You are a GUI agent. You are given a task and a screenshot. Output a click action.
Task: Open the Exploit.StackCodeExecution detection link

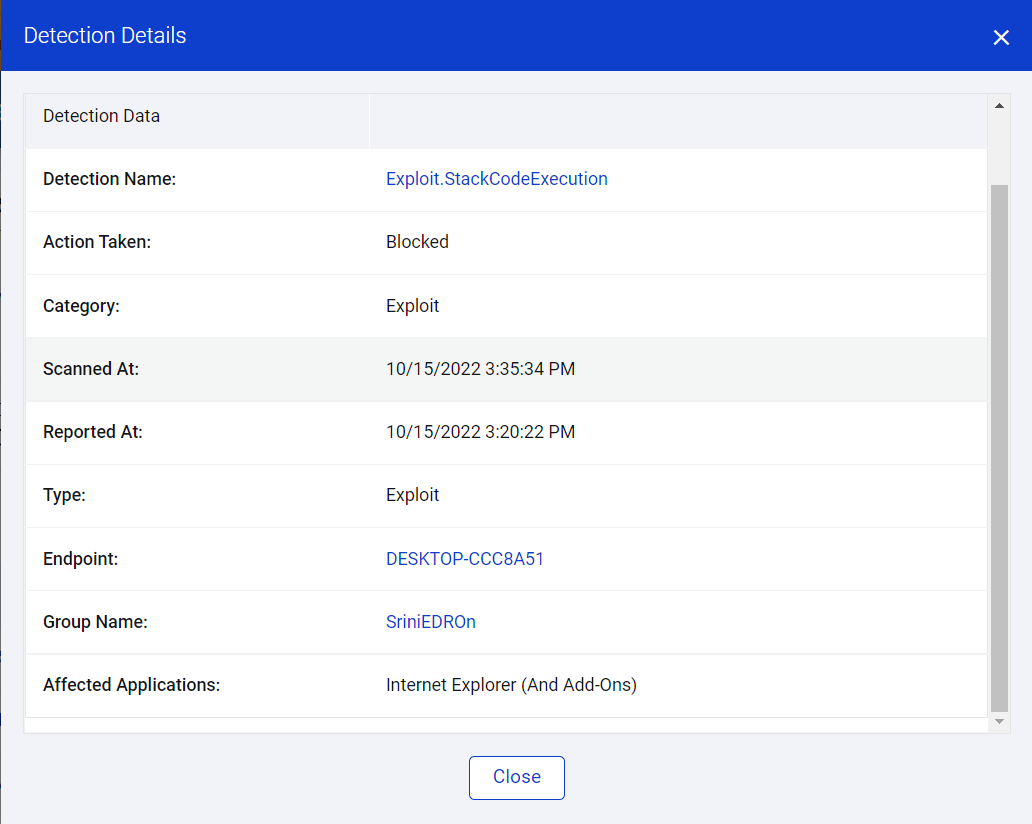pyautogui.click(x=496, y=179)
